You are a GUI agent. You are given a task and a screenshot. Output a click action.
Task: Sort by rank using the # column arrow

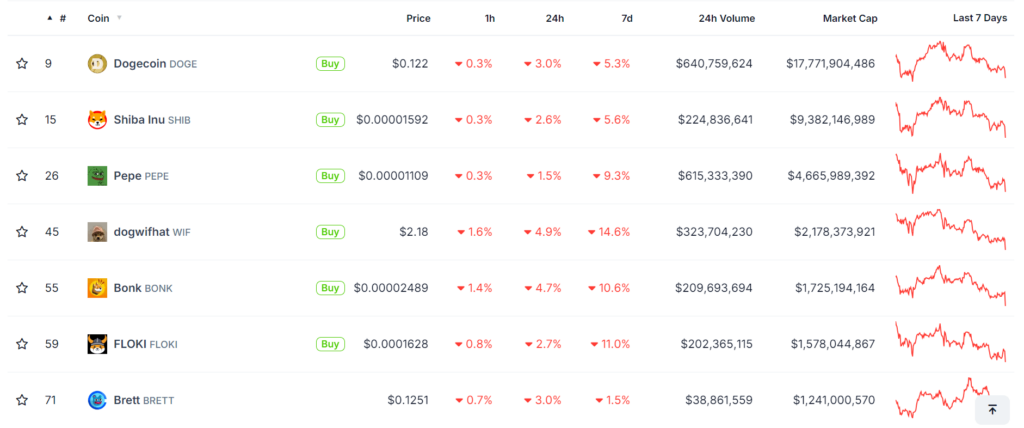[x=50, y=18]
